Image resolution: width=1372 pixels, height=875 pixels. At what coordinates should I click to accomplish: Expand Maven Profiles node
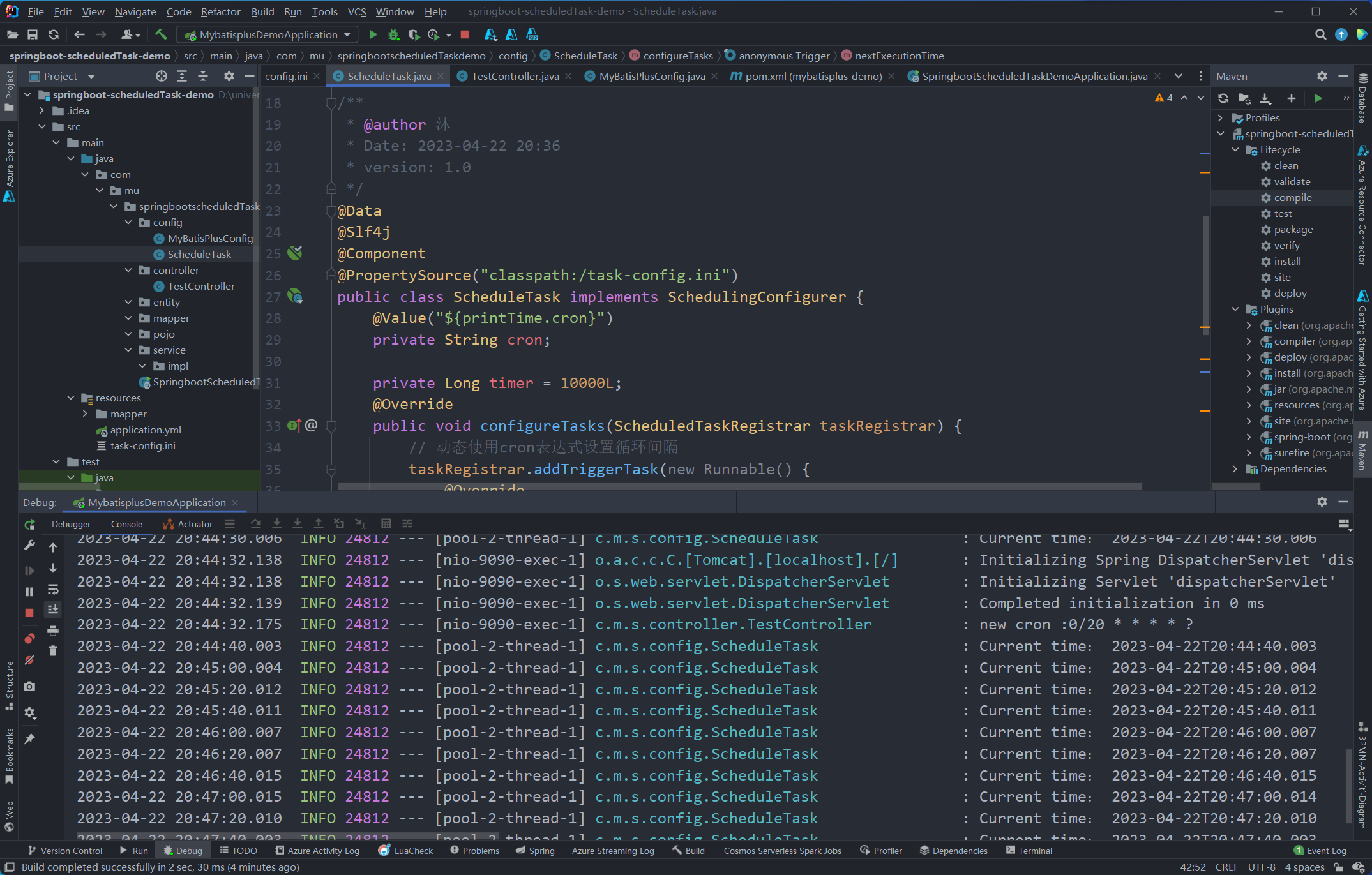[x=1221, y=117]
